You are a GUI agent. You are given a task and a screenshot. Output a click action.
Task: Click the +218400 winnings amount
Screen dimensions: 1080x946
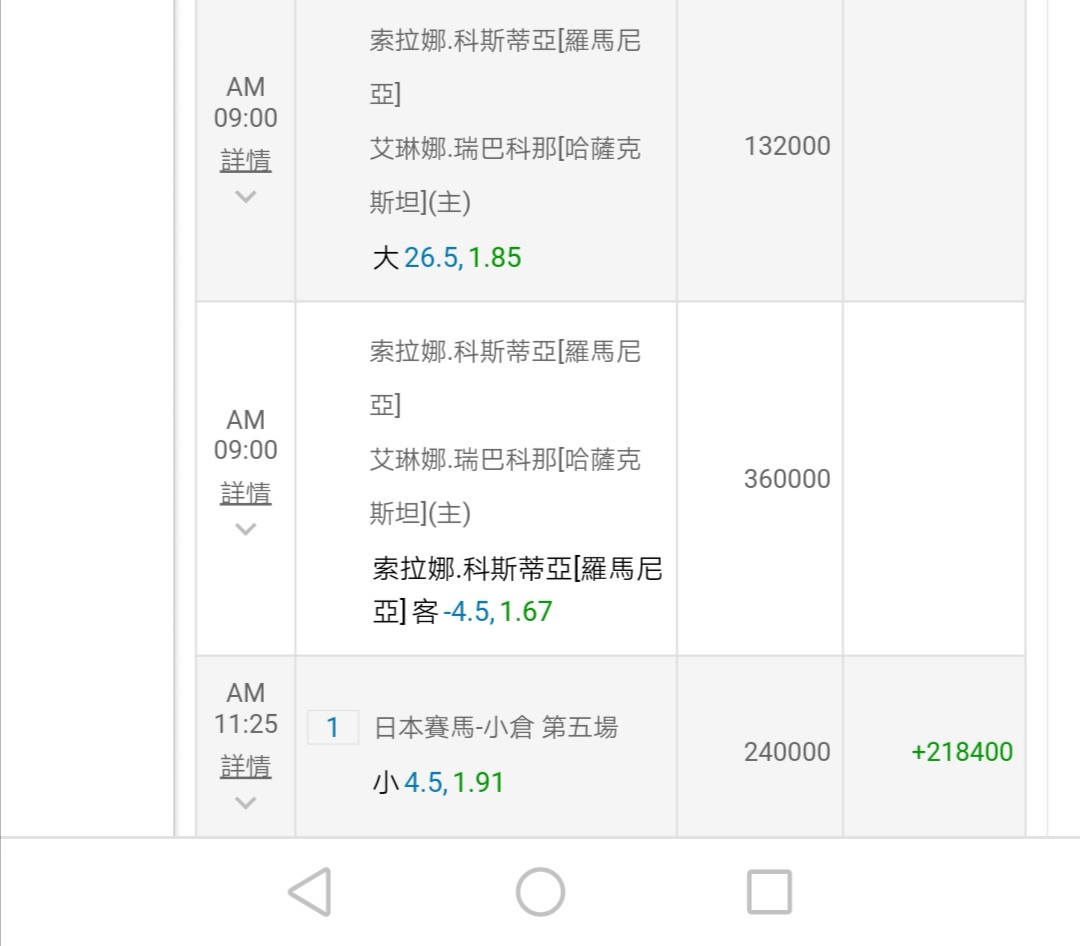pyautogui.click(x=961, y=752)
